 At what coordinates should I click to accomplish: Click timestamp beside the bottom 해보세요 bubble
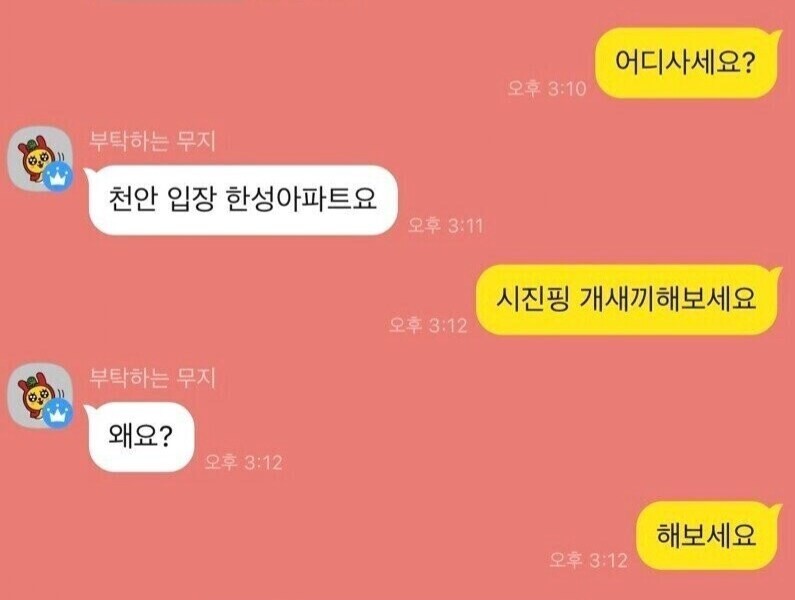click(589, 560)
